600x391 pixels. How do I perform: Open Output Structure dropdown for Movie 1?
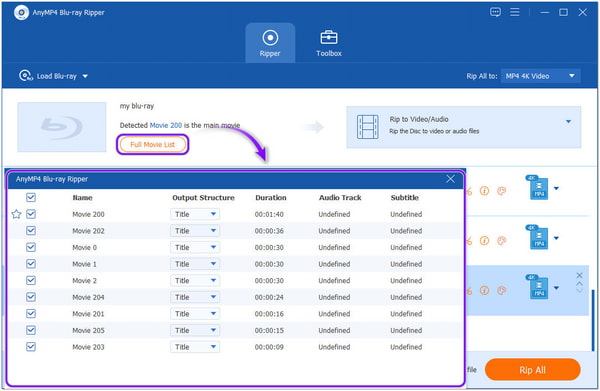(x=195, y=264)
